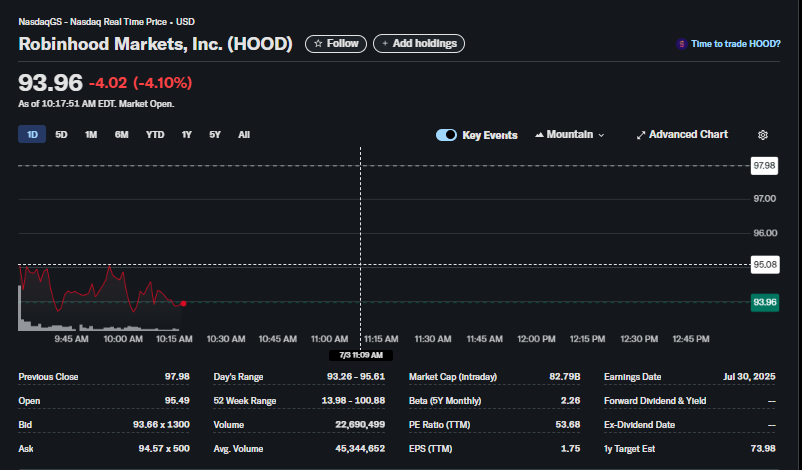Click the 95.08 crosshair price label

point(765,265)
